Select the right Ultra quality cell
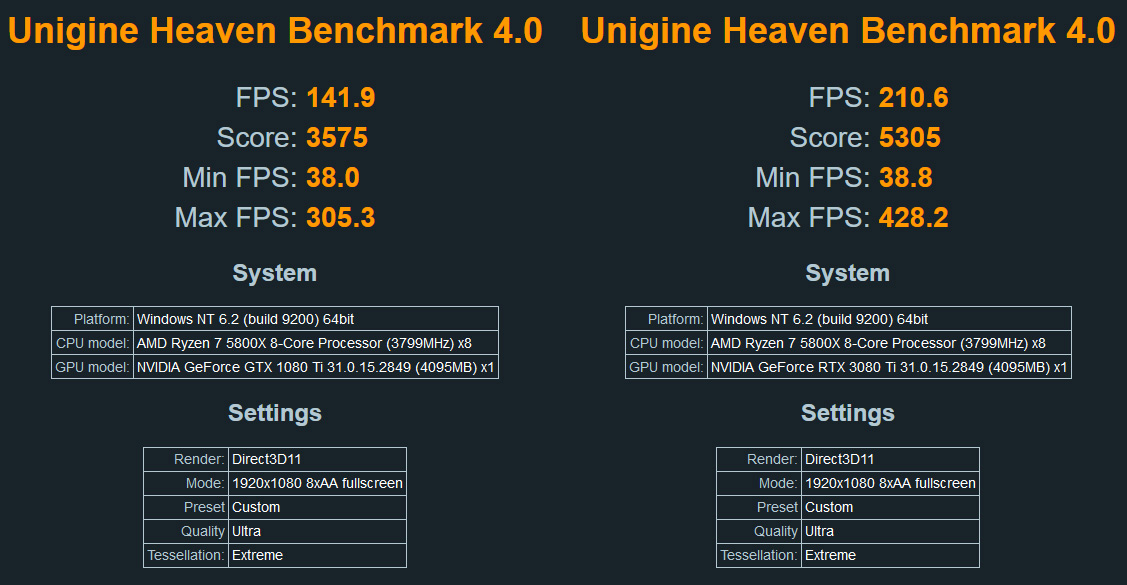The image size is (1127, 585). pyautogui.click(x=890, y=531)
